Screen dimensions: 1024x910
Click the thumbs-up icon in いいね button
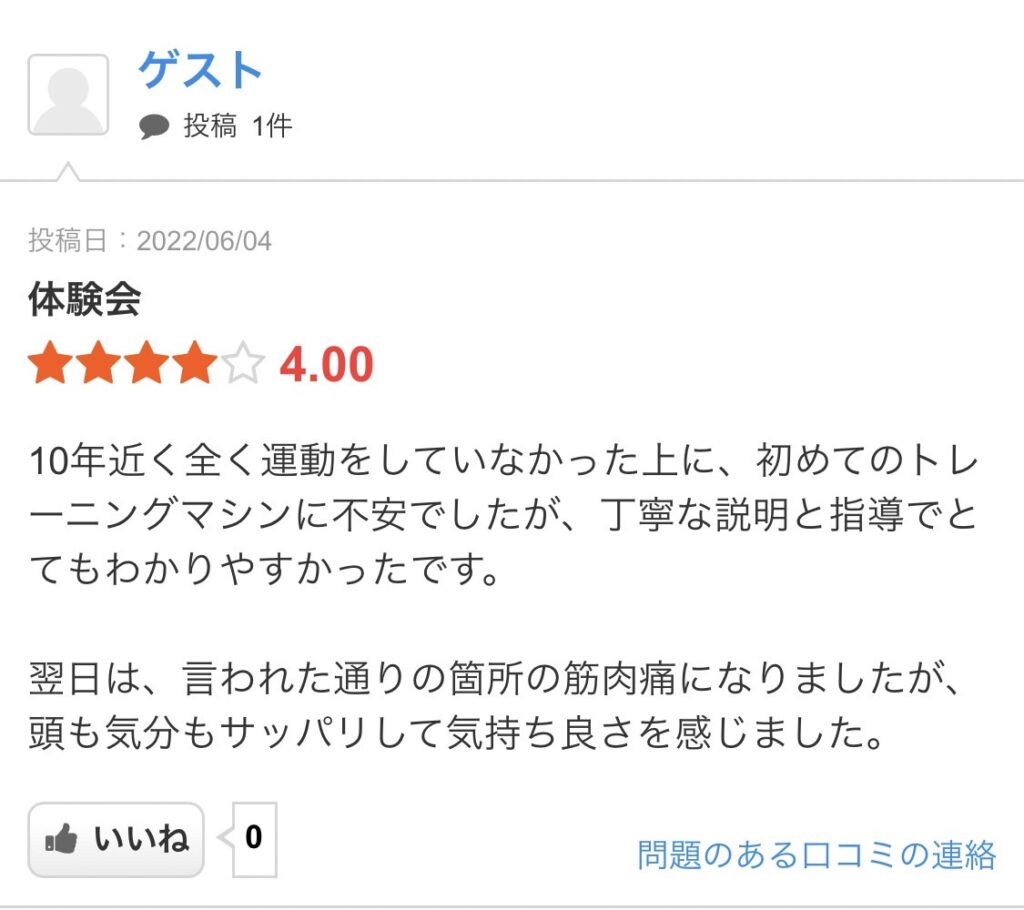(61, 838)
